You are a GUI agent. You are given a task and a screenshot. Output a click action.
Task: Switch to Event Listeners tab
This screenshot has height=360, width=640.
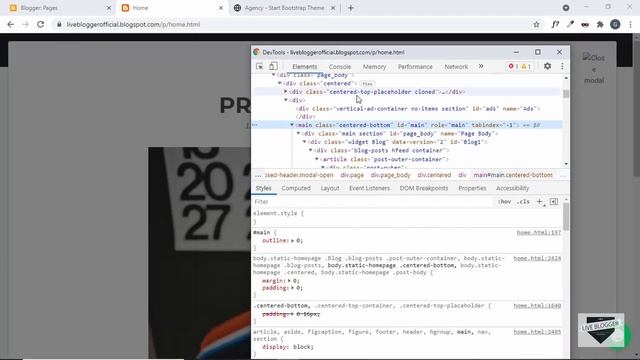tap(369, 188)
